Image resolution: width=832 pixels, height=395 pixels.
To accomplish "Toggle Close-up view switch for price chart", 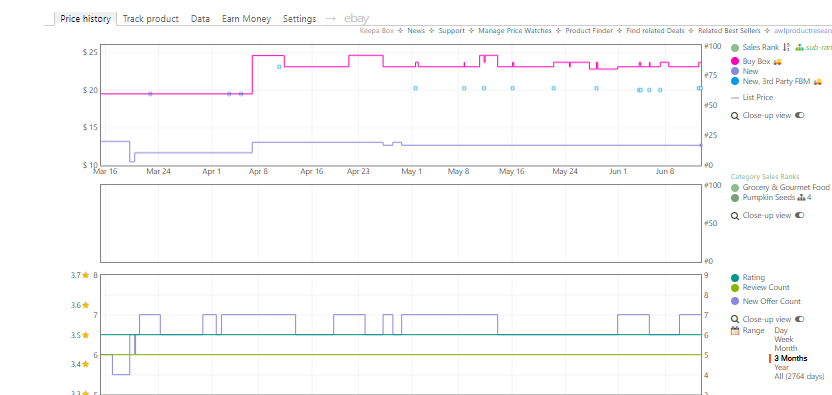I will click(x=800, y=115).
